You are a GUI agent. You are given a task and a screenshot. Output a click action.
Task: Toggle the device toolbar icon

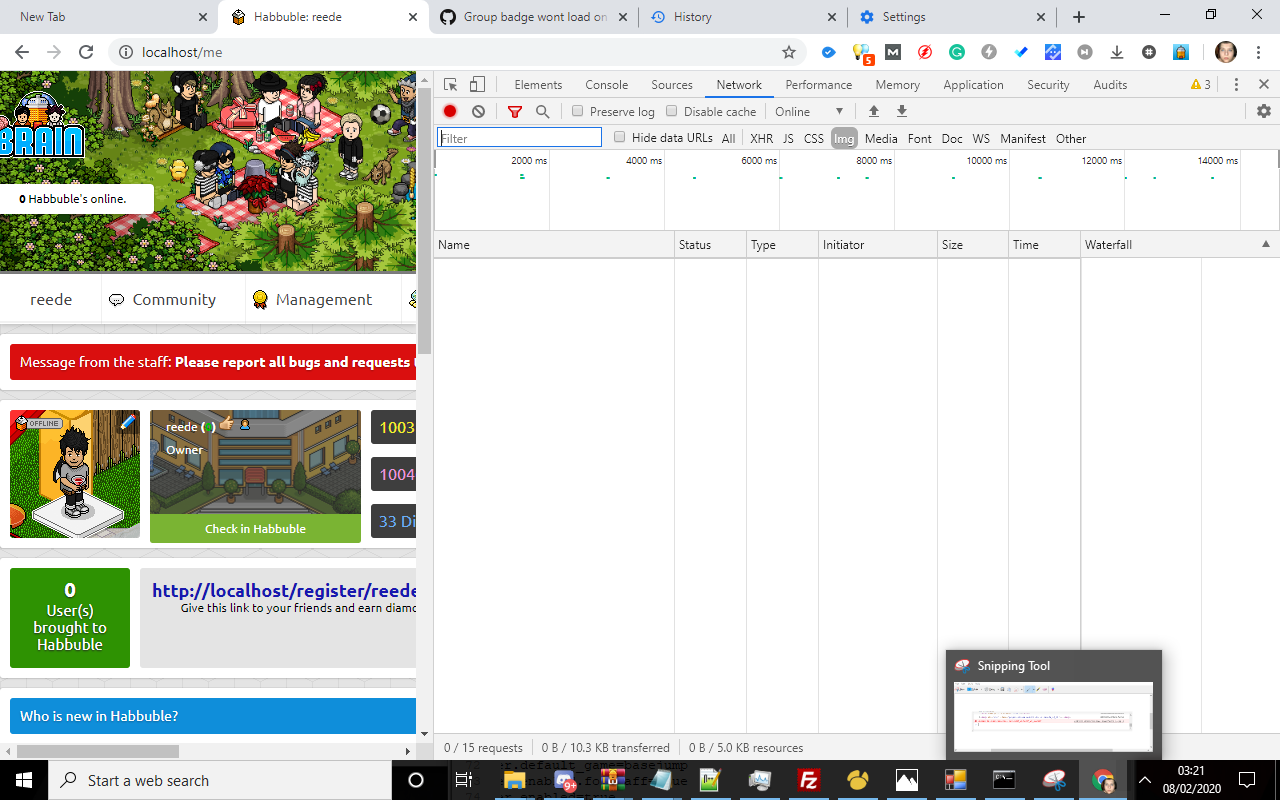coord(477,84)
